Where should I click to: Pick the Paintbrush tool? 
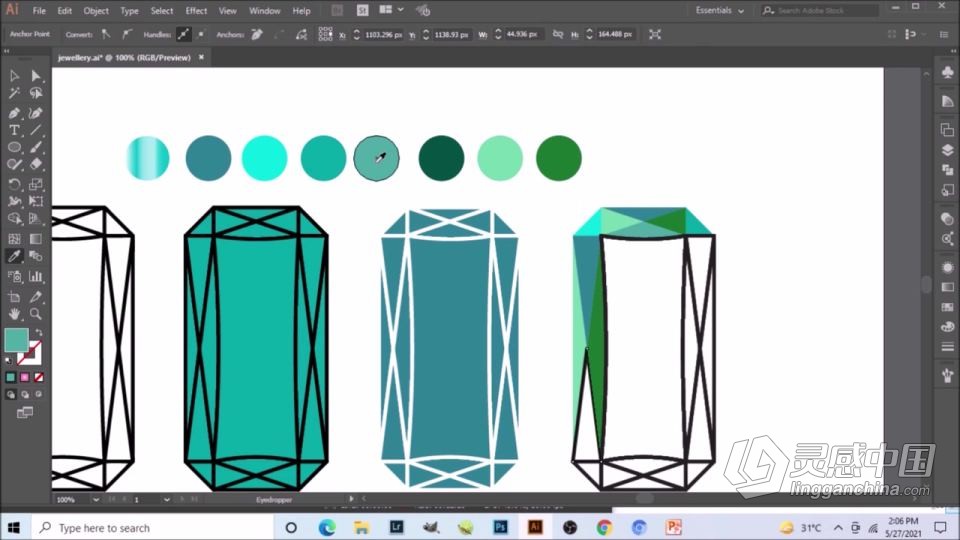click(x=36, y=147)
